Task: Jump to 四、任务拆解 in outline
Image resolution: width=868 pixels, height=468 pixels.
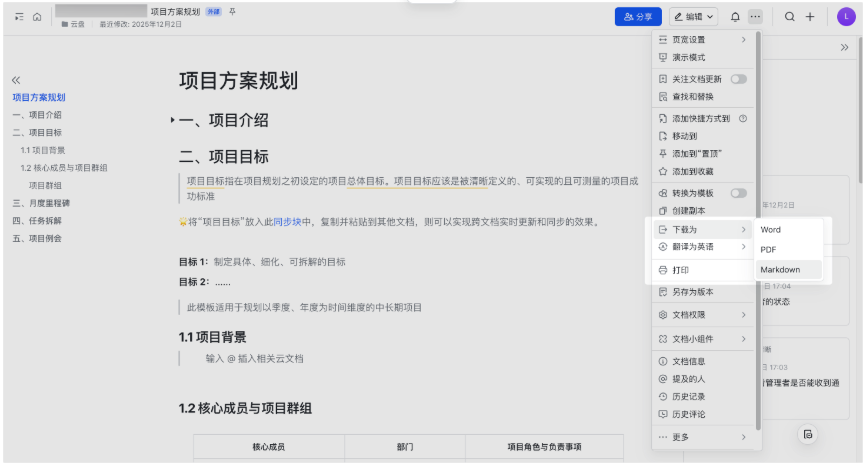Action: click(37, 220)
